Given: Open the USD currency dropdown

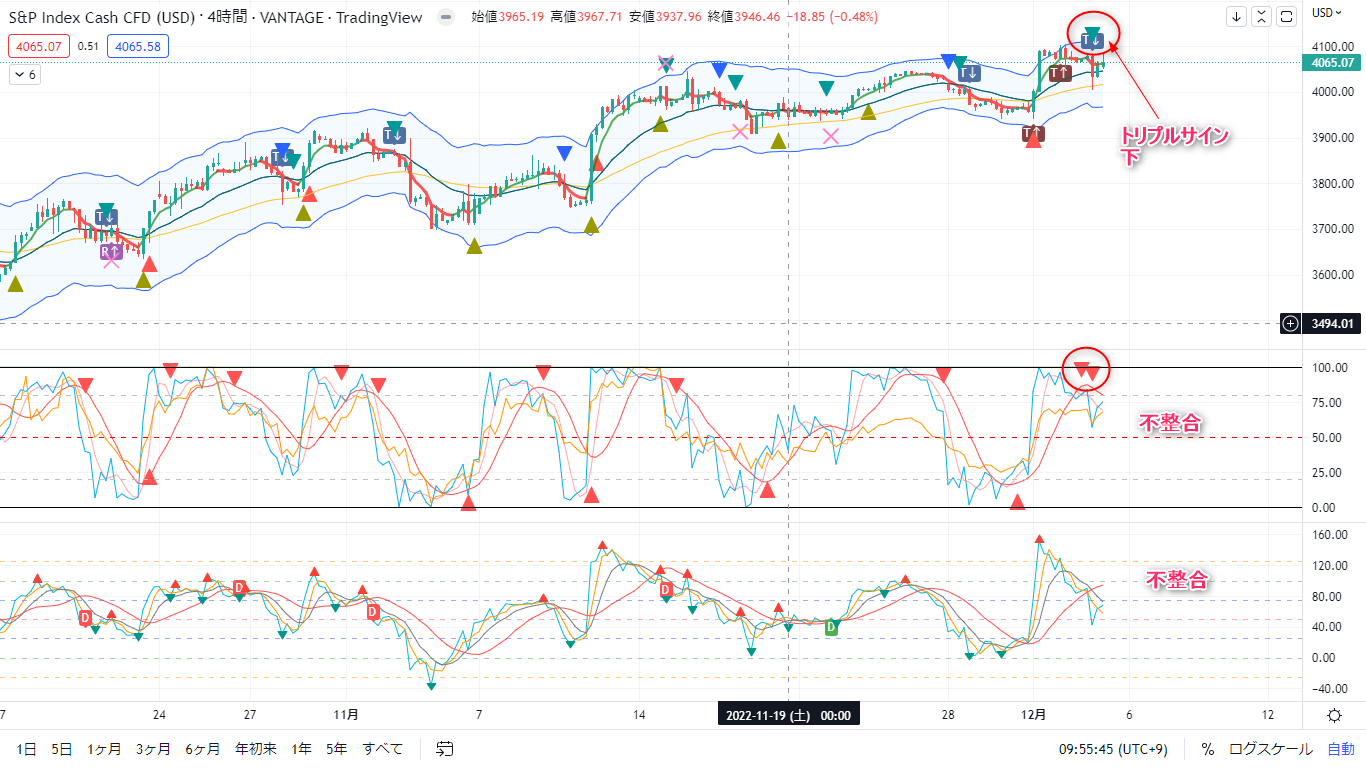Looking at the screenshot, I should coord(1327,13).
